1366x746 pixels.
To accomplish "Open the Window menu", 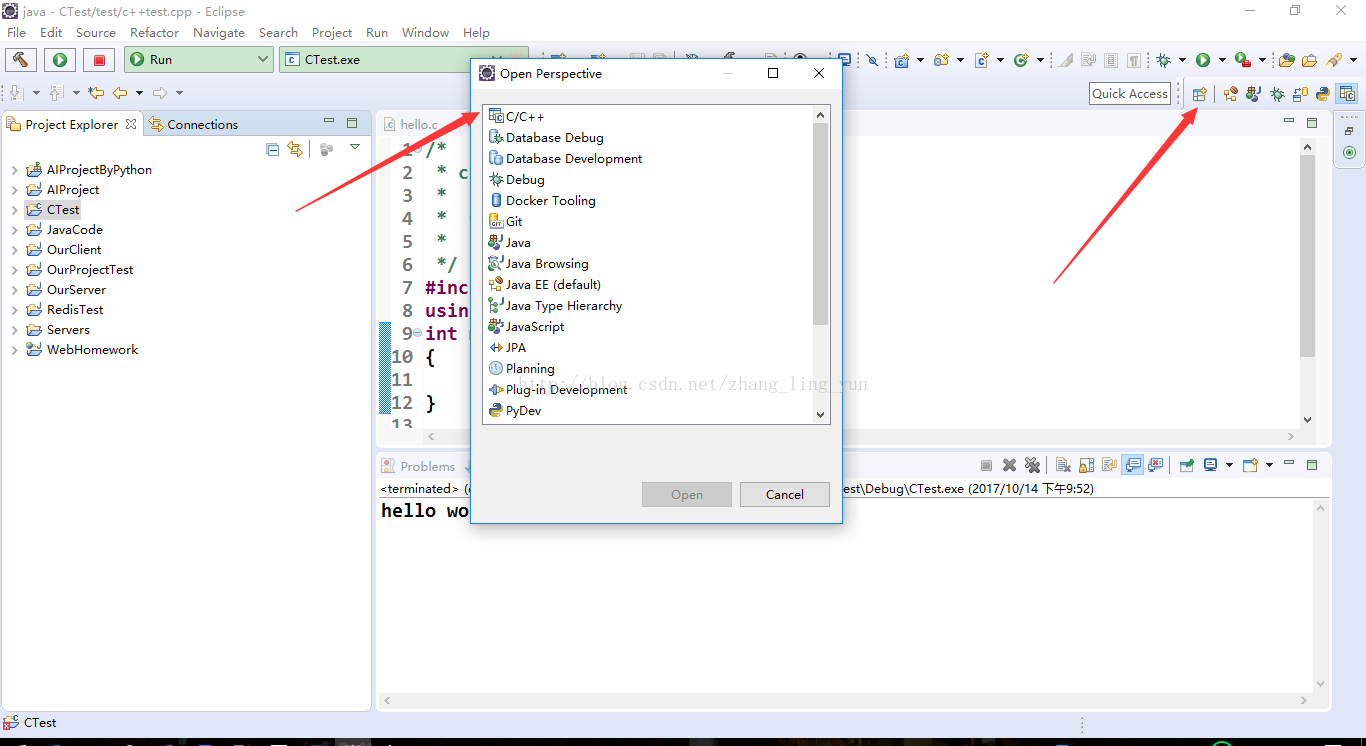I will 425,33.
